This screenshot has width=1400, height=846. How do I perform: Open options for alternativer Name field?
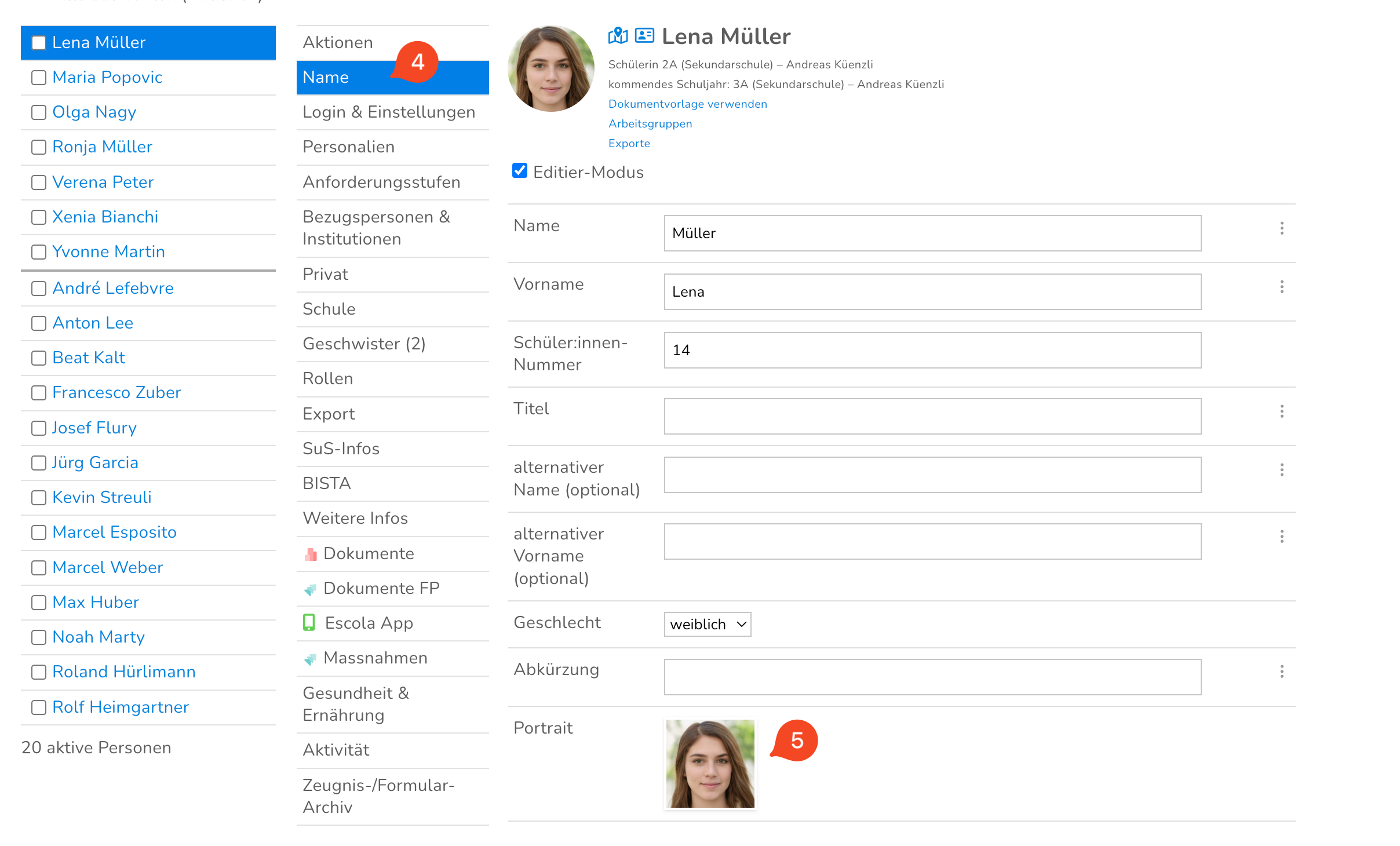tap(1282, 470)
